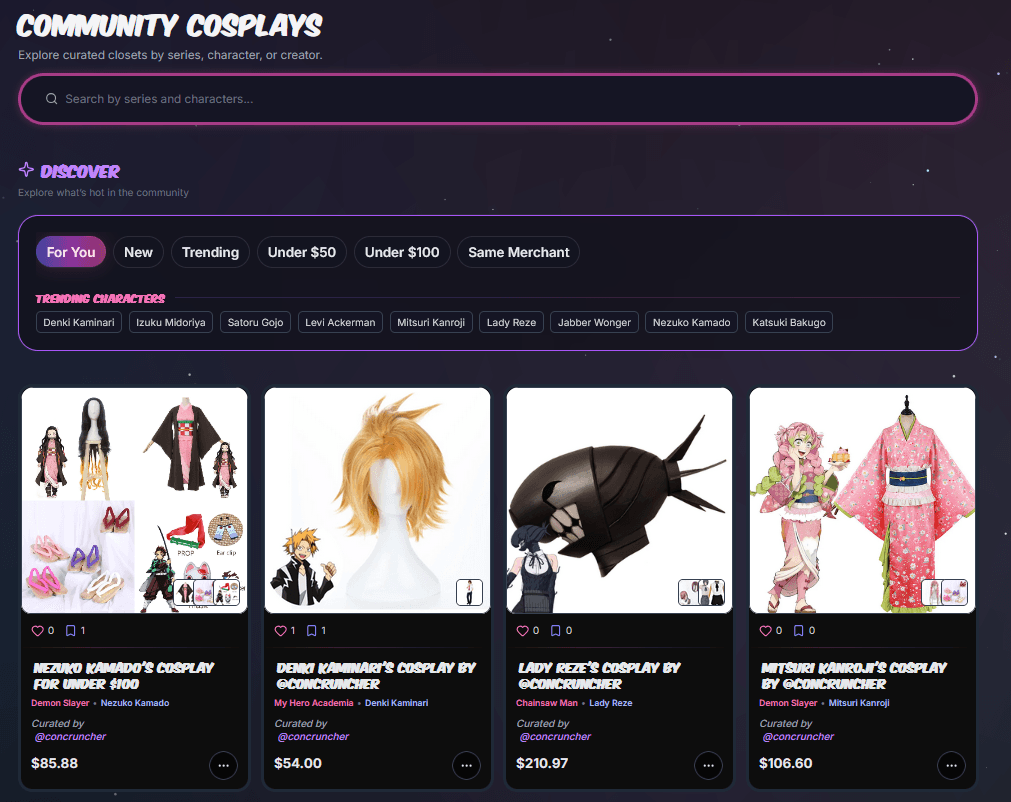Bookmark the Denki Kaminari cosplay card
1011x802 pixels.
pos(311,631)
